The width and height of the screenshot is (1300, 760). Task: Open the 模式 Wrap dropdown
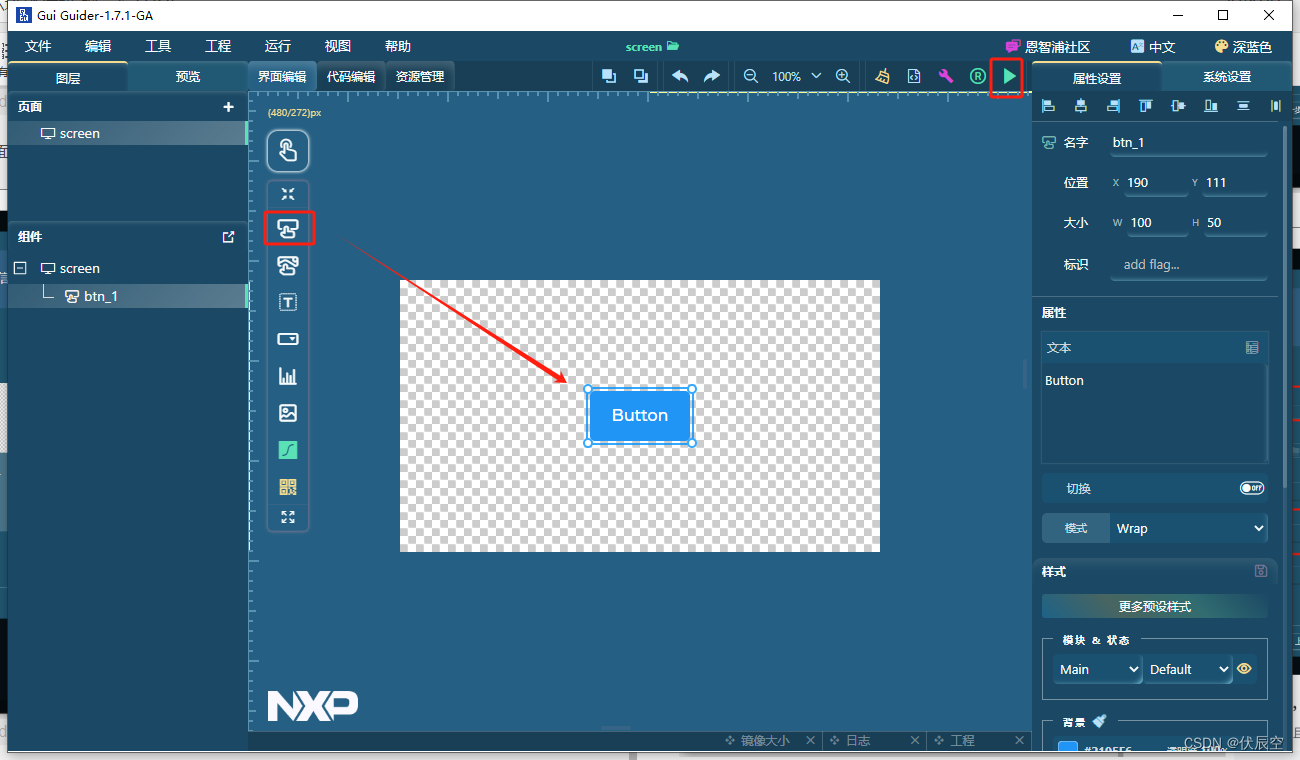pyautogui.click(x=1188, y=528)
